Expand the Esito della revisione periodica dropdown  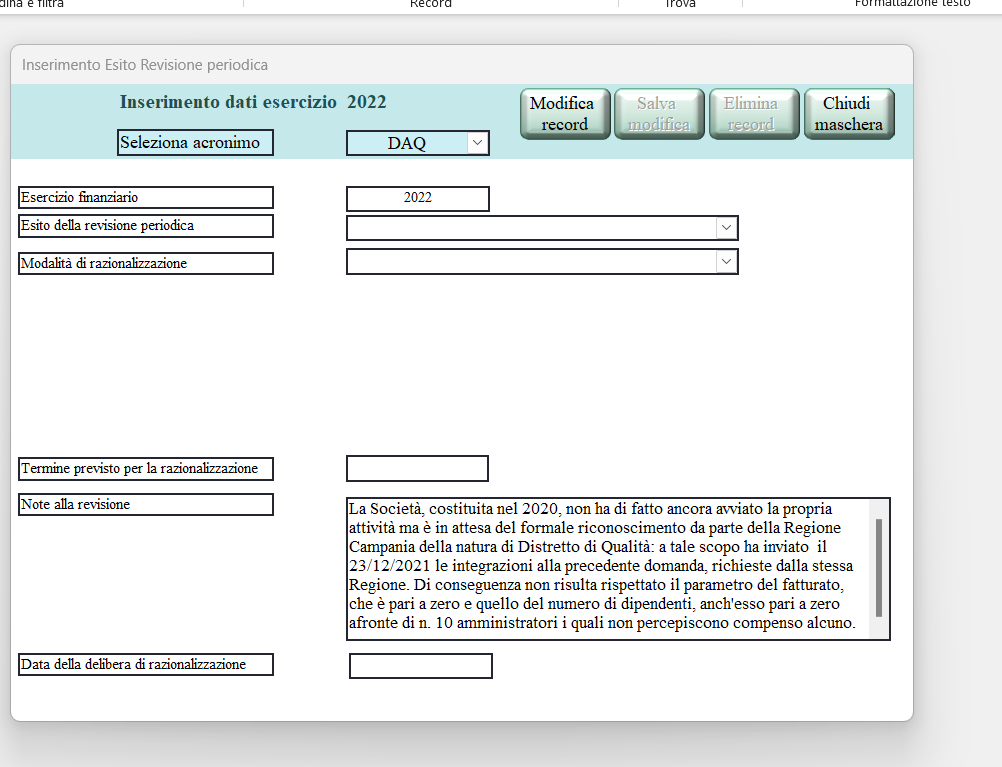pos(726,228)
